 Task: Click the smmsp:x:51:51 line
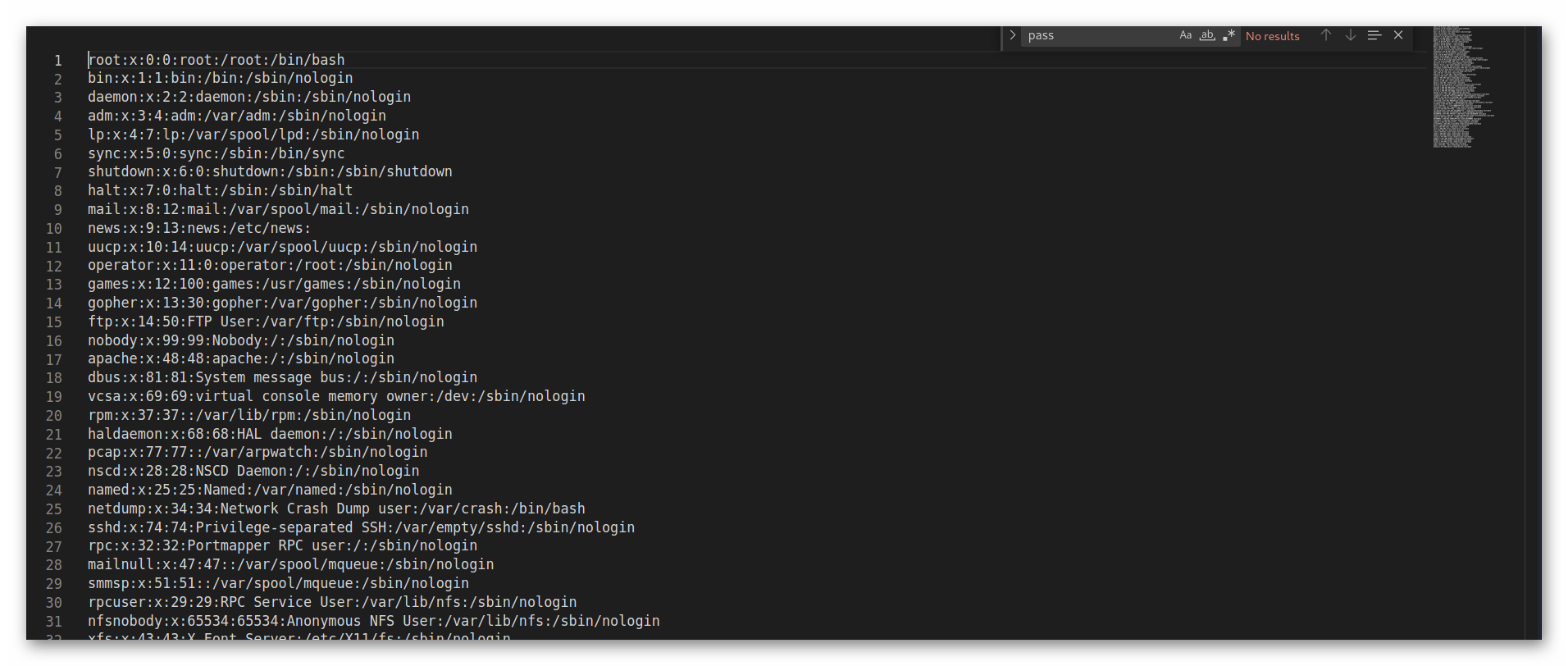point(279,583)
